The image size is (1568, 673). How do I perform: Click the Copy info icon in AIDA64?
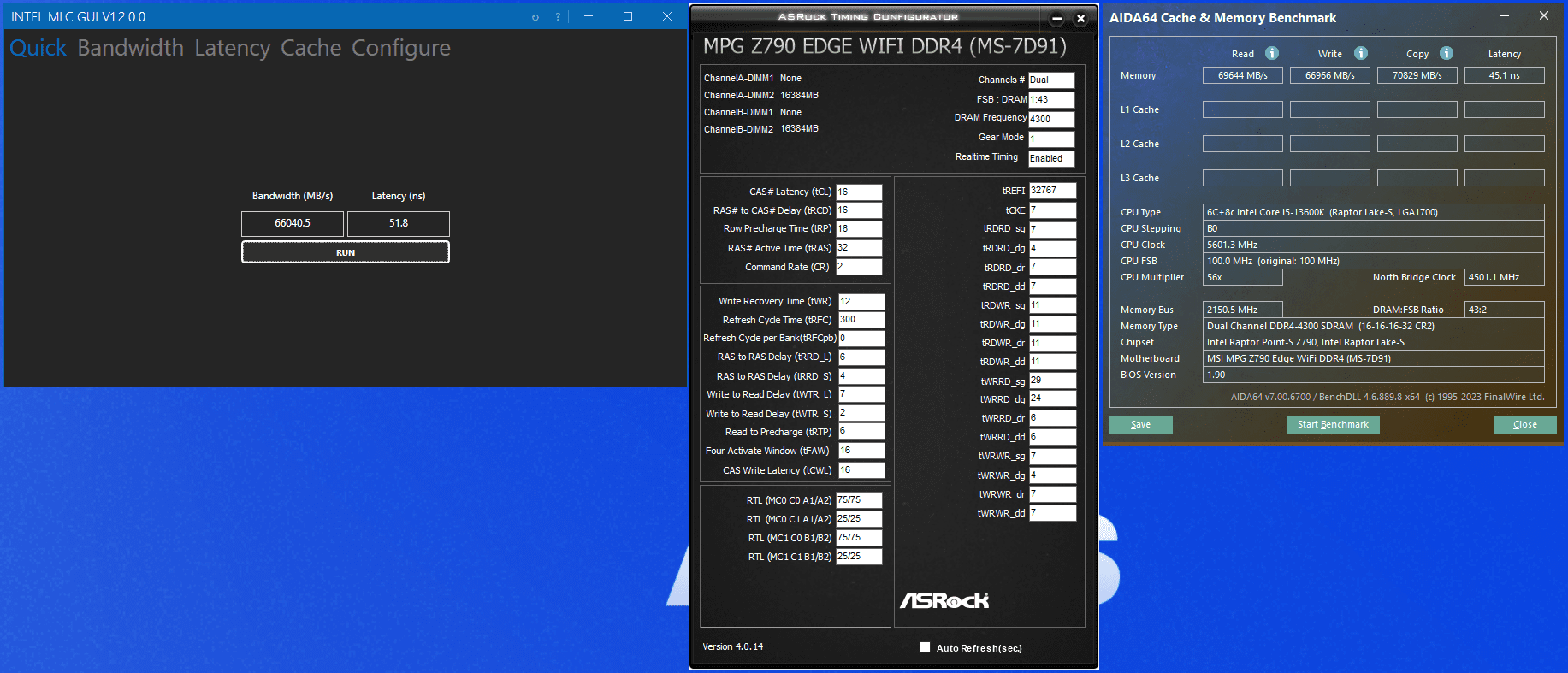pos(1447,53)
